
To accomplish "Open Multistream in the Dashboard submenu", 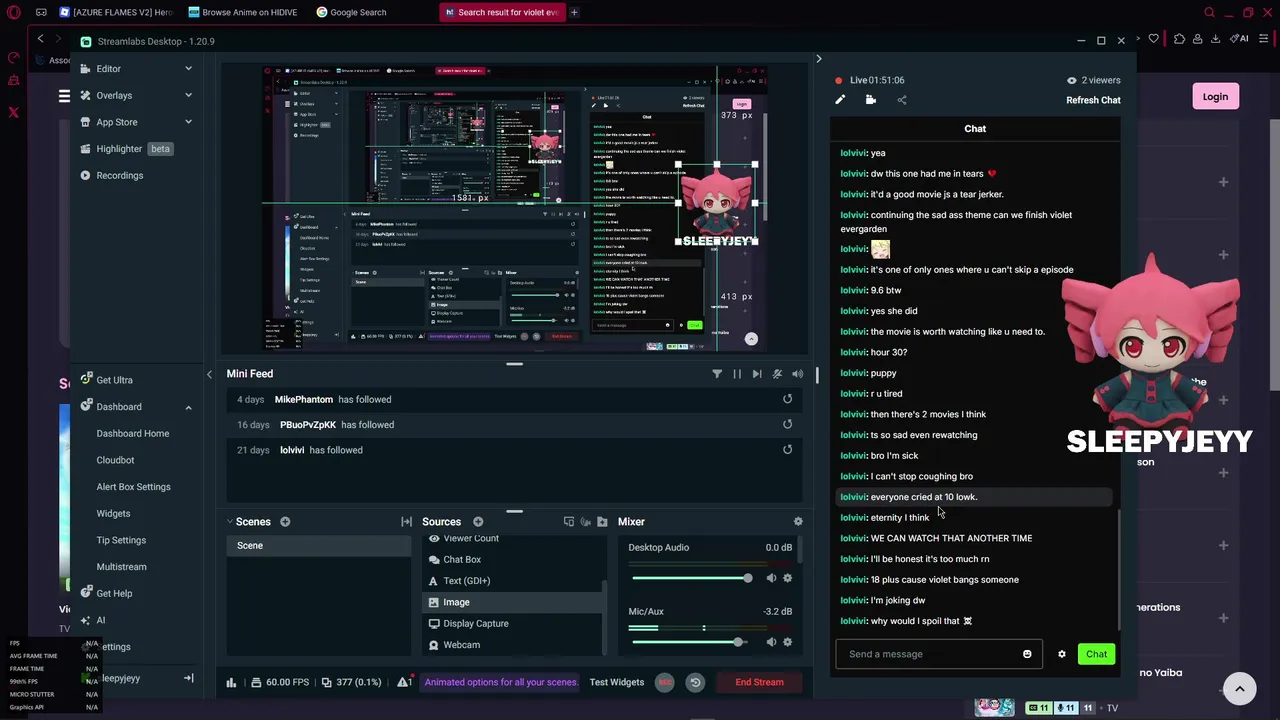I will click(121, 567).
